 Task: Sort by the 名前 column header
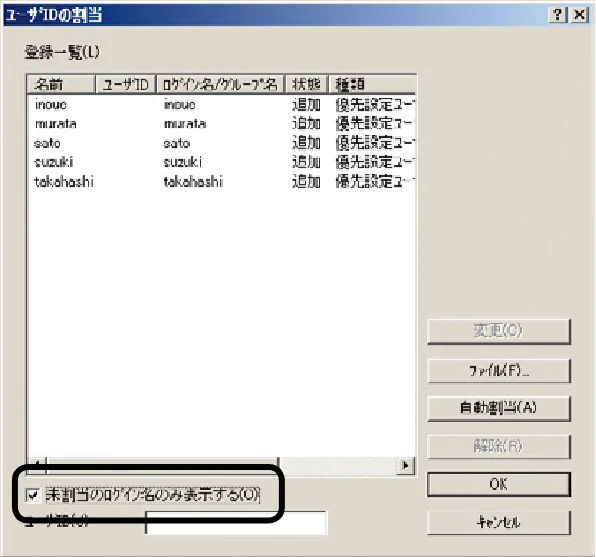coord(61,84)
